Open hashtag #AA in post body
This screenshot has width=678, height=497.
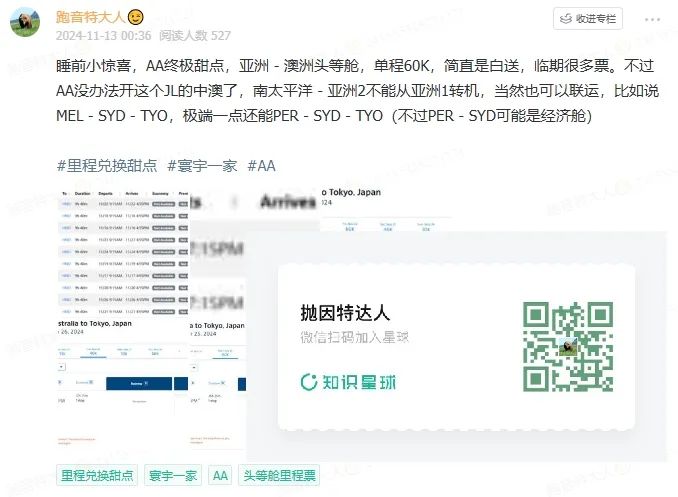(x=261, y=166)
